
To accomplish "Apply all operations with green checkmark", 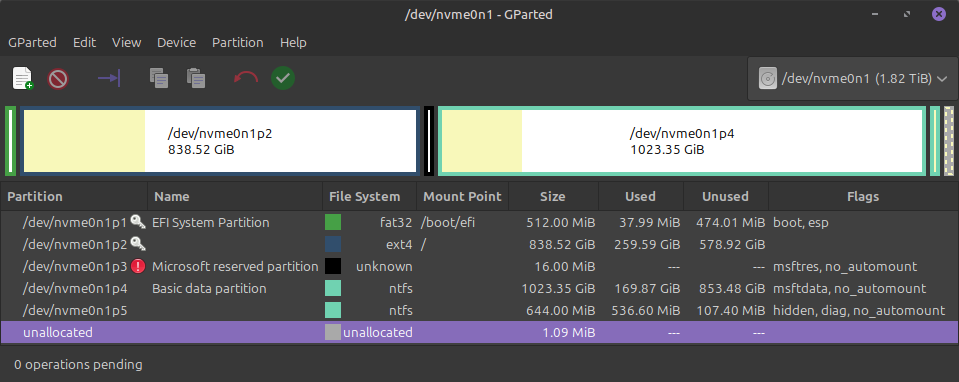I will pos(283,78).
